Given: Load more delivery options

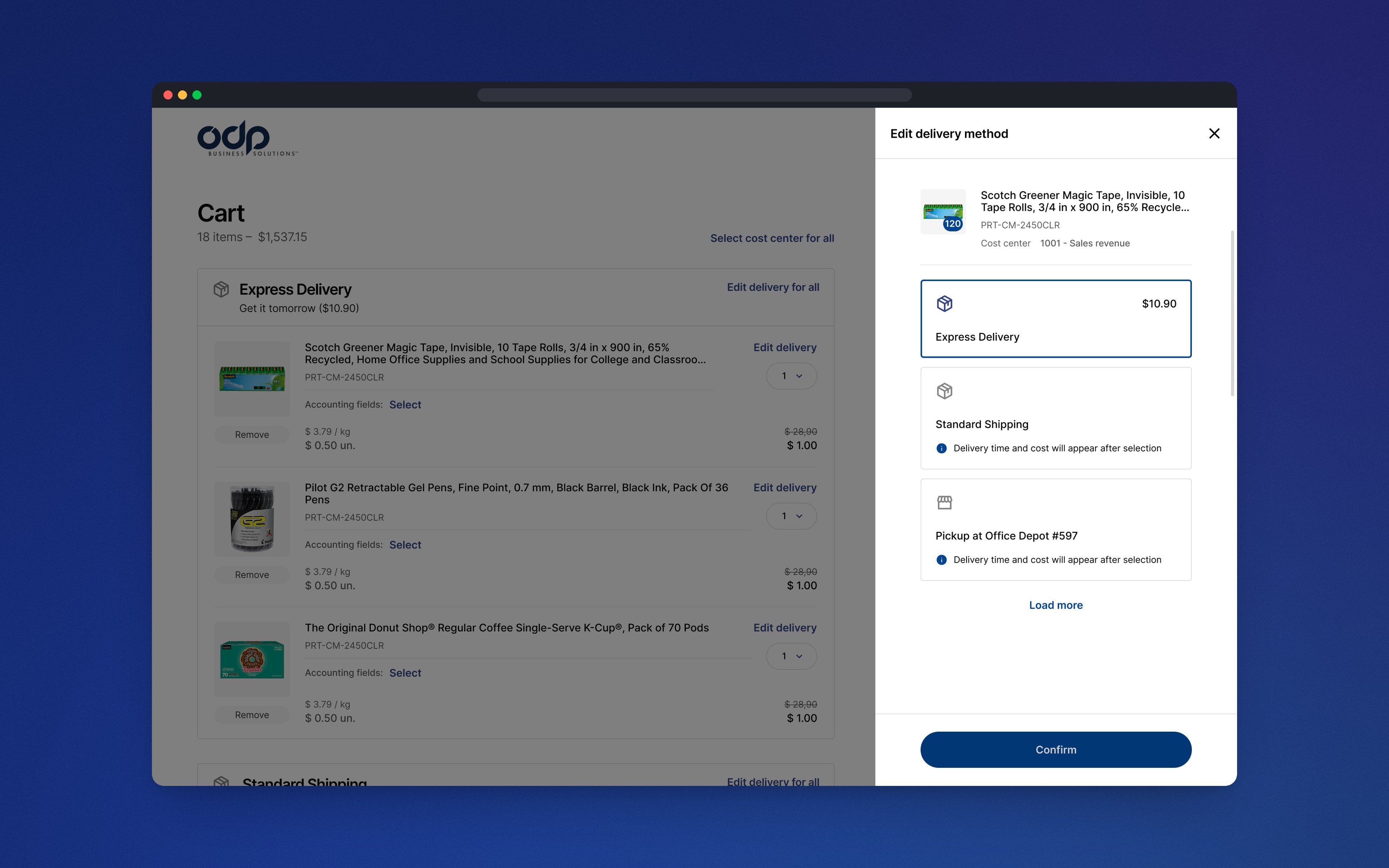Looking at the screenshot, I should [x=1055, y=605].
